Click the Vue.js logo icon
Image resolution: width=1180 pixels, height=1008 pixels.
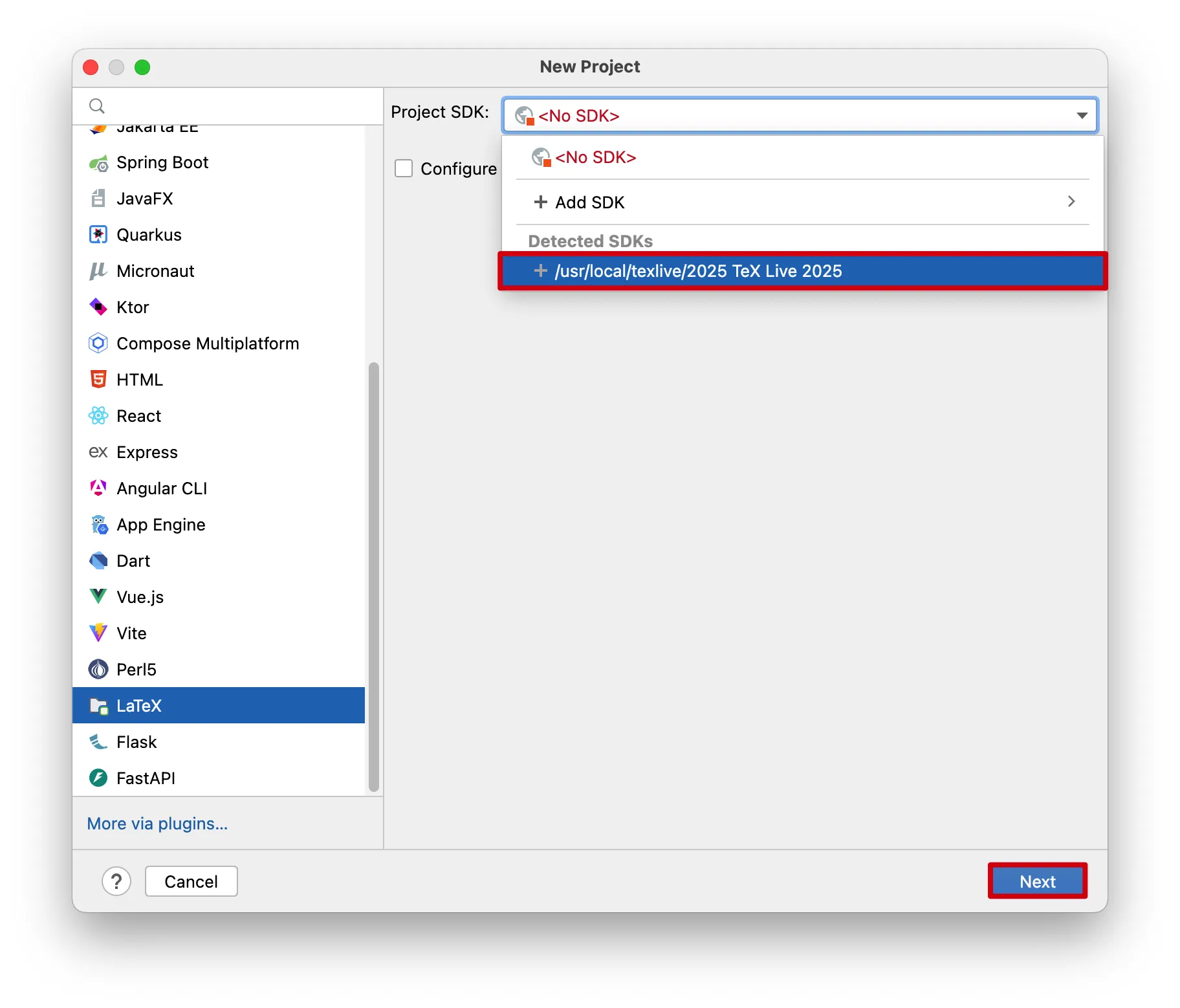[x=98, y=597]
